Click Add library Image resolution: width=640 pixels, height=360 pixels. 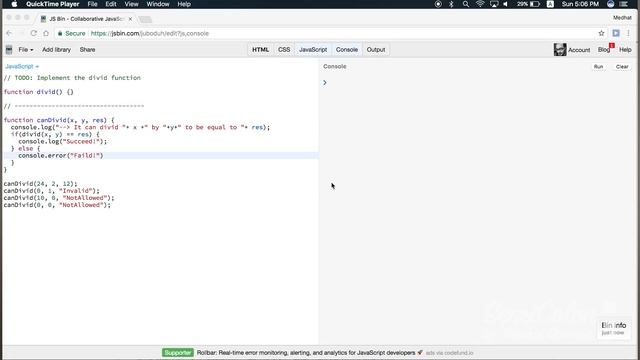(56, 49)
